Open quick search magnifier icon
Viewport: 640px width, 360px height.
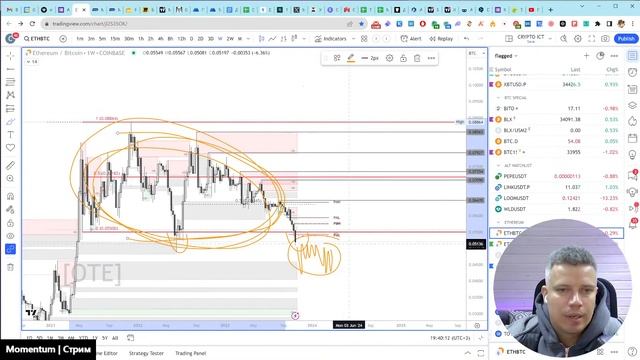pyautogui.click(x=563, y=38)
